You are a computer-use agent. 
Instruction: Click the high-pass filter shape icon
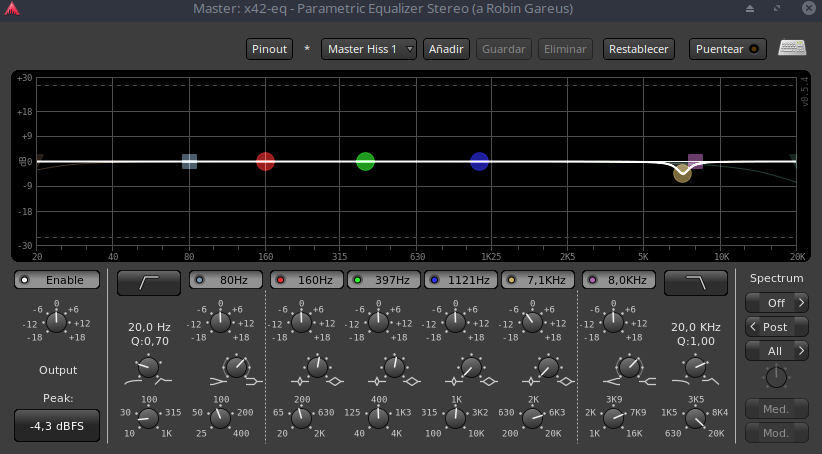point(149,283)
